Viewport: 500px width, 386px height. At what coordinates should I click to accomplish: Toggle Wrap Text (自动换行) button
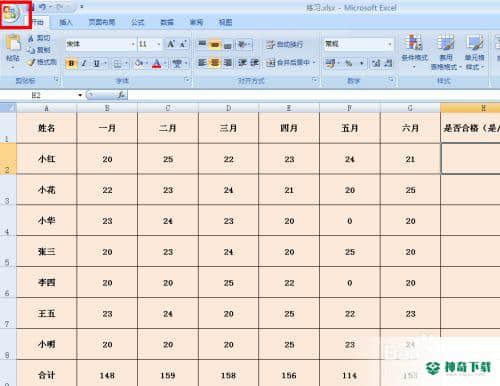point(285,44)
